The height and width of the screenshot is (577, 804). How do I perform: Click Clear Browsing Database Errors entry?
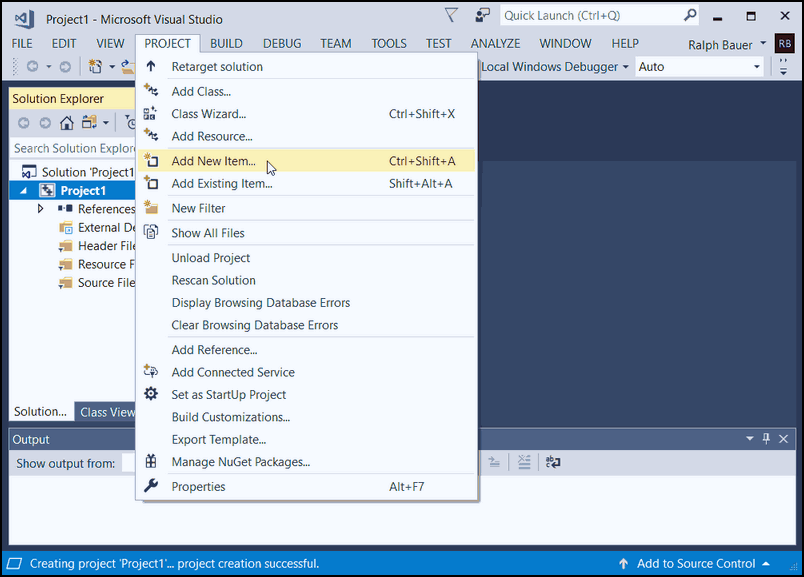pyautogui.click(x=307, y=325)
